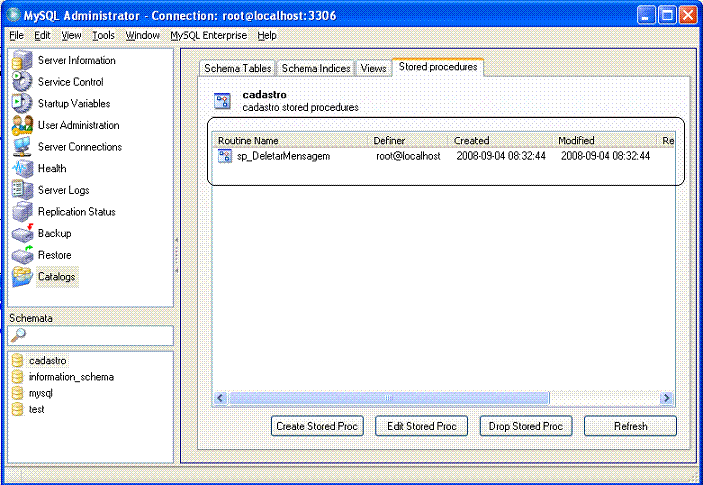
Task: Click the Edit Stored Proc button
Action: [x=421, y=426]
